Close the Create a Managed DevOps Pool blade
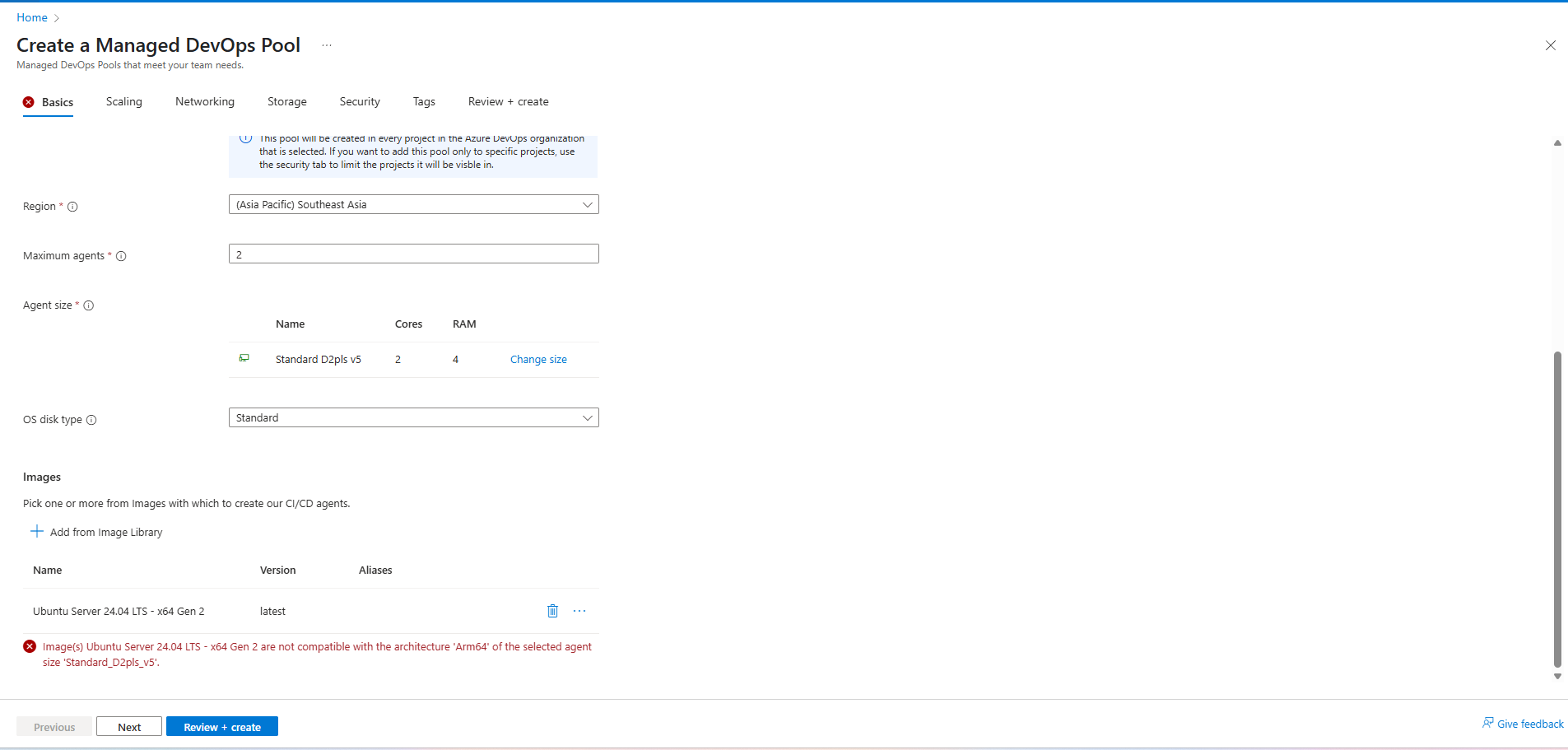This screenshot has width=1568, height=750. 1551,45
